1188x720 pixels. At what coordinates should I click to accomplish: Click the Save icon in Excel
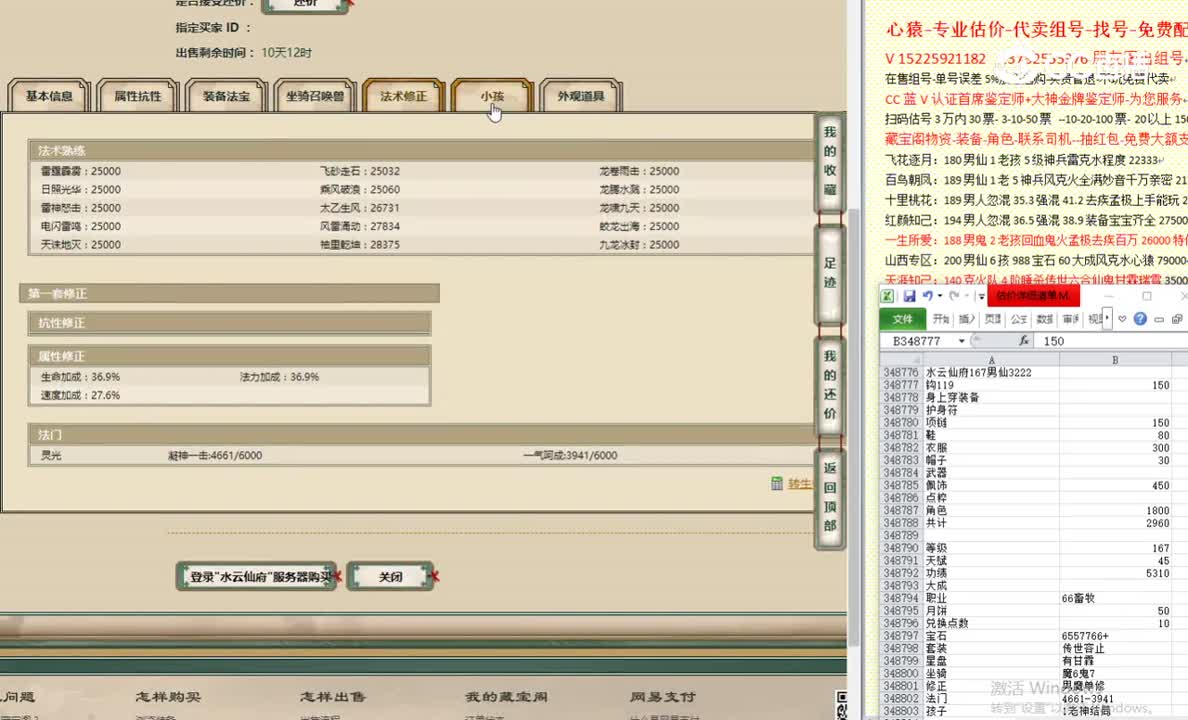911,295
